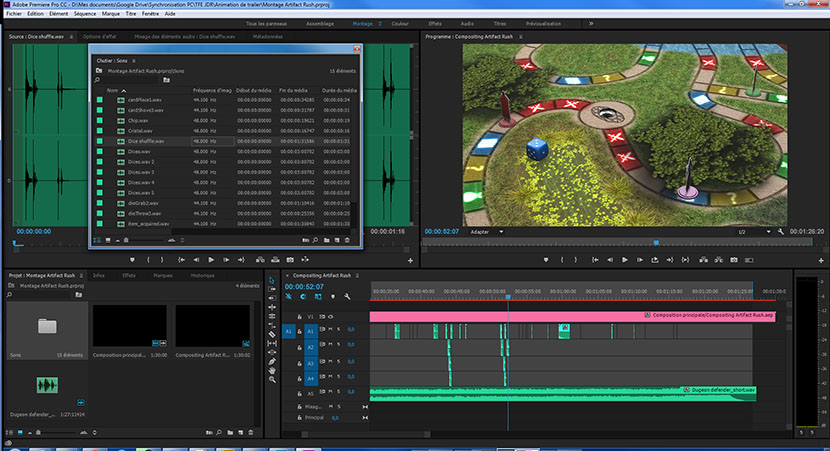Toggle V1 track output eye
The width and height of the screenshot is (830, 451).
pos(331,317)
